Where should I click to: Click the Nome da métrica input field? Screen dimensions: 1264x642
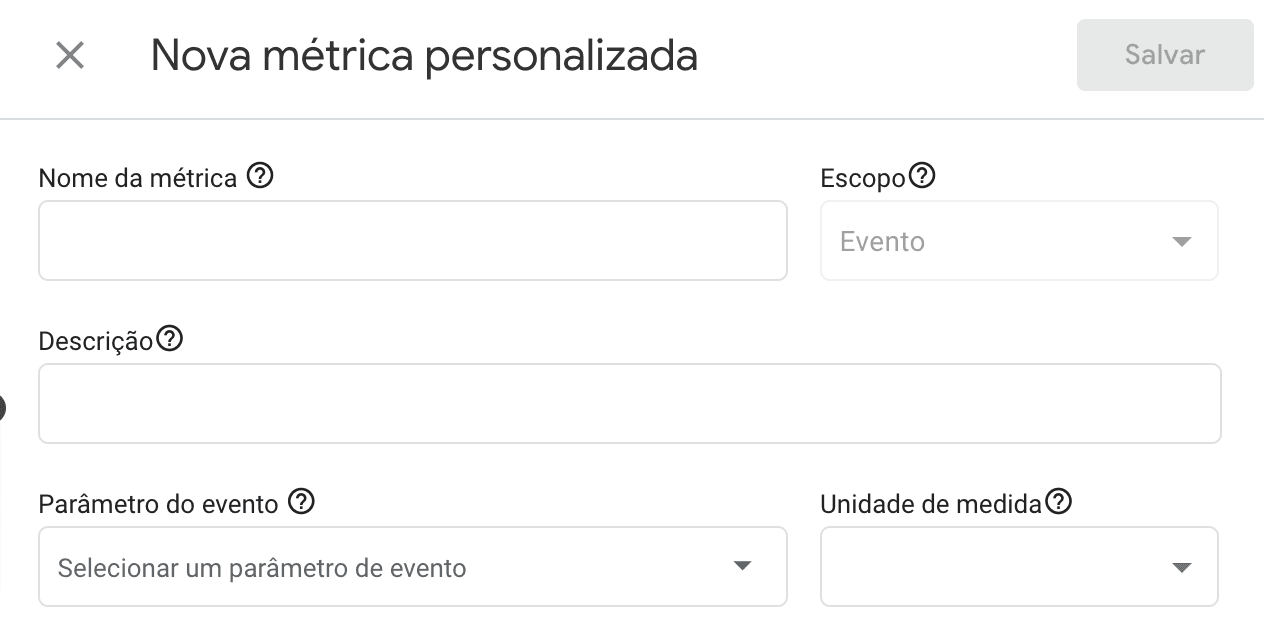[413, 240]
